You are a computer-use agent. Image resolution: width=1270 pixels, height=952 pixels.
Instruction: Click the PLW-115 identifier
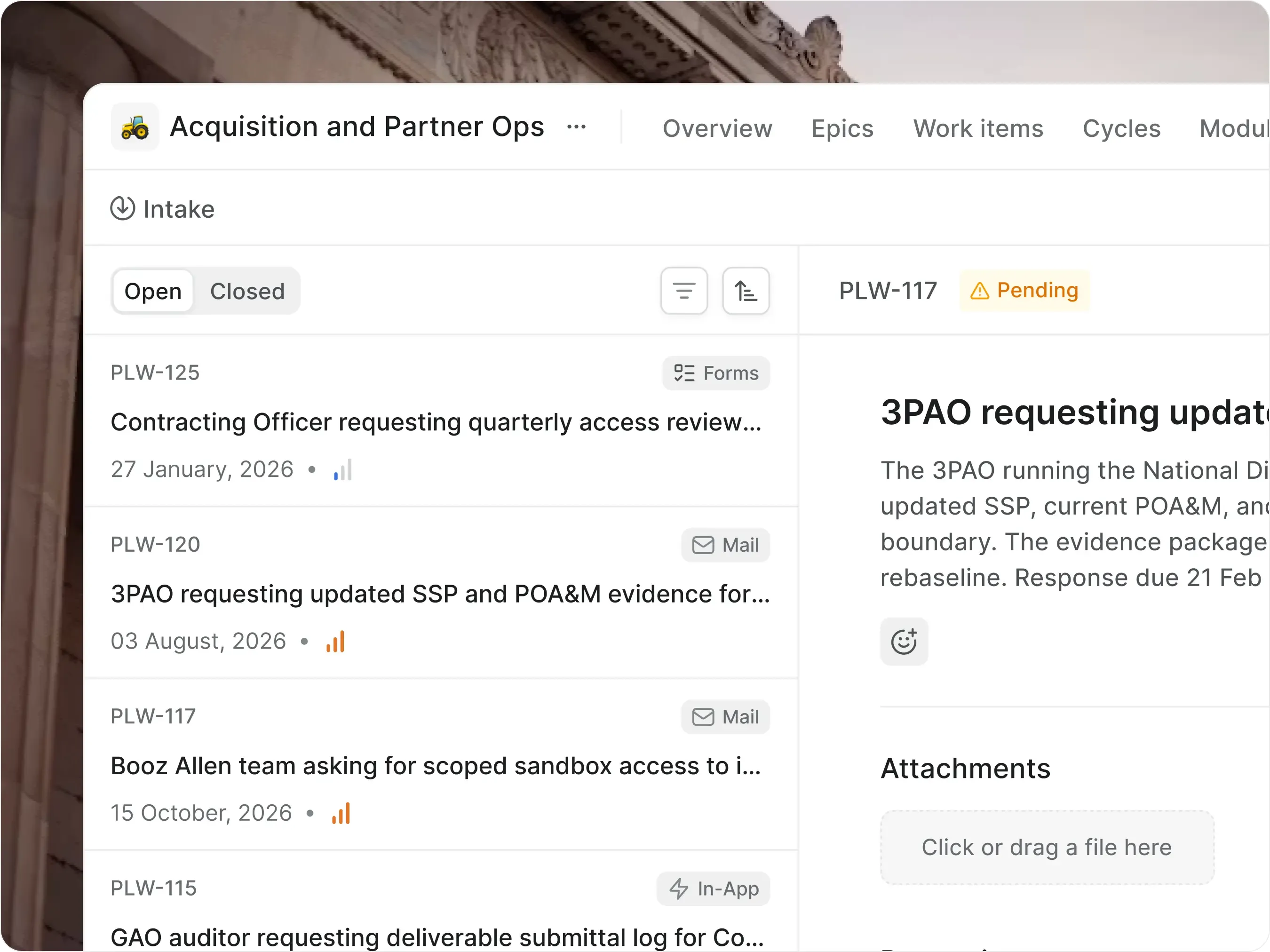[153, 888]
